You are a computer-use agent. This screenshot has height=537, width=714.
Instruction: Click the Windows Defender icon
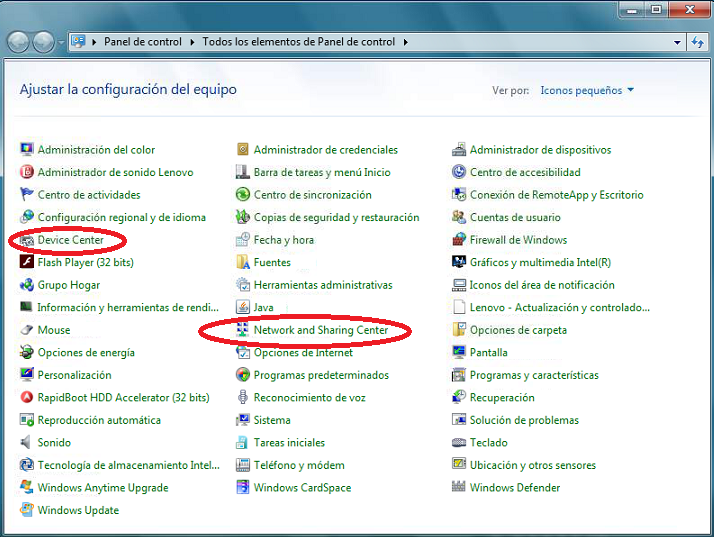[459, 487]
